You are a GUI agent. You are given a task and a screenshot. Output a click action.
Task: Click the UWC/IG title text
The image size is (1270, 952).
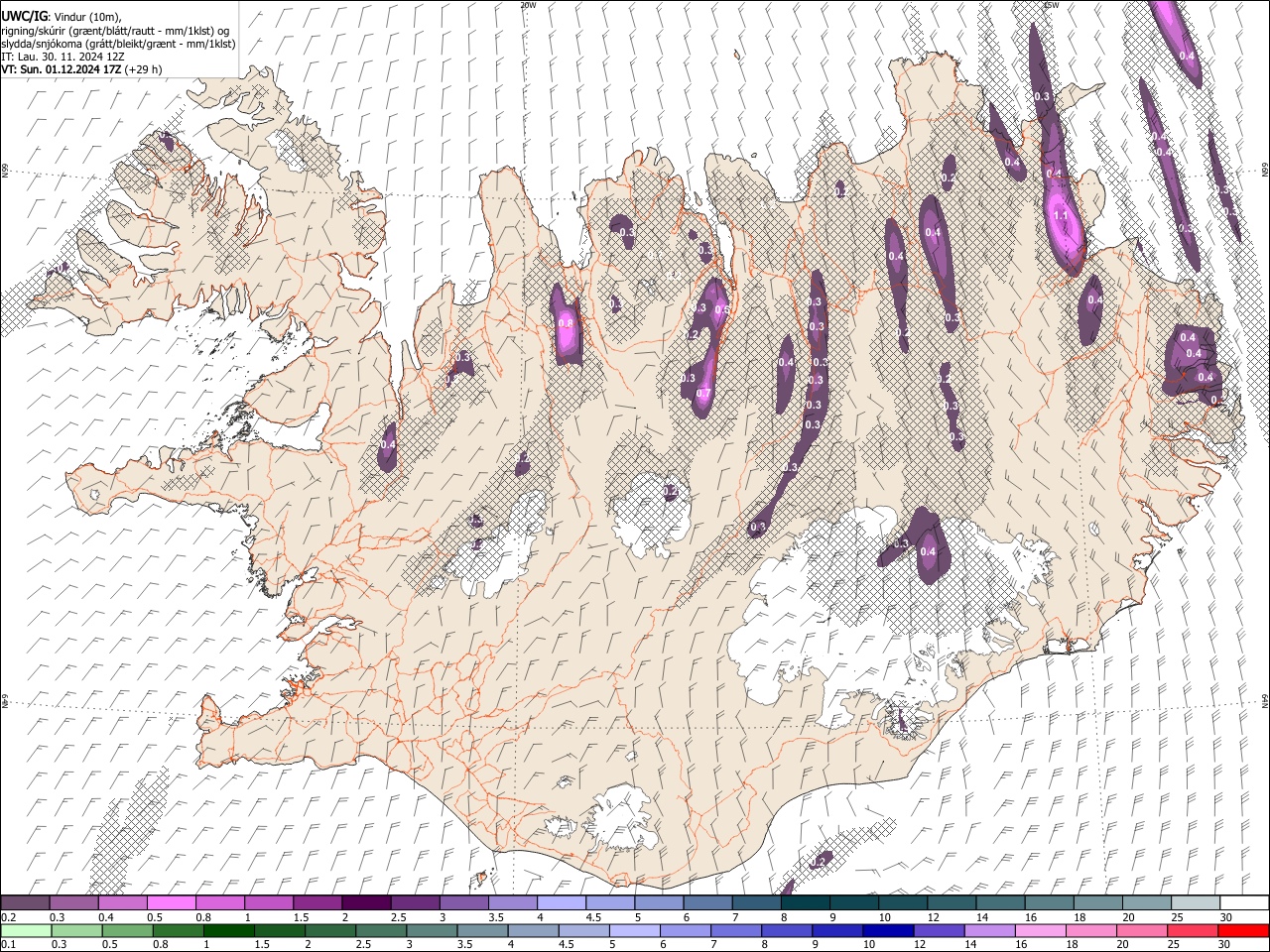(23, 16)
